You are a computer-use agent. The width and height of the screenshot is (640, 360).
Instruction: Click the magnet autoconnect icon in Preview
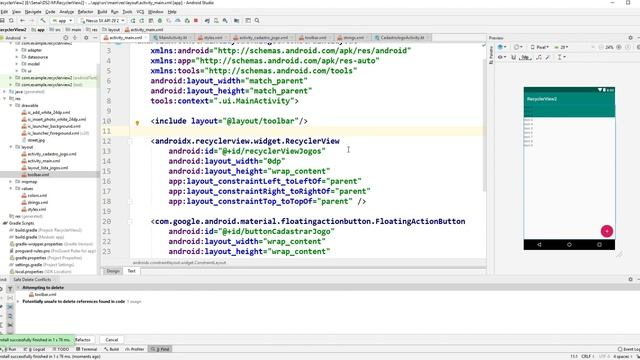coord(514,57)
